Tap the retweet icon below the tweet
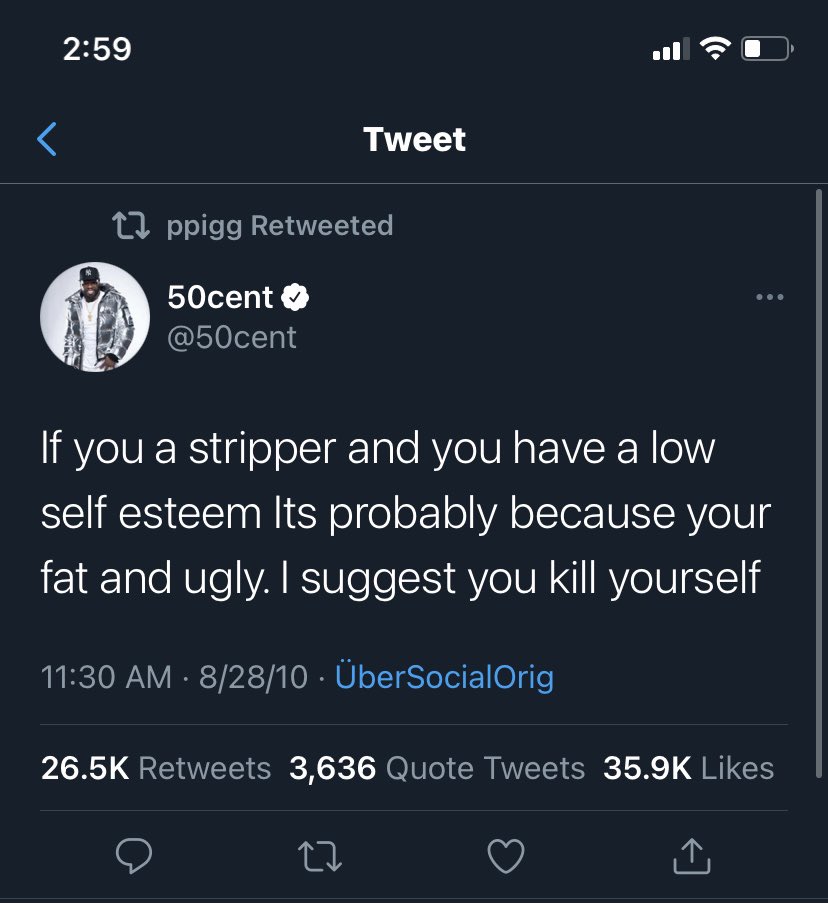 point(320,856)
